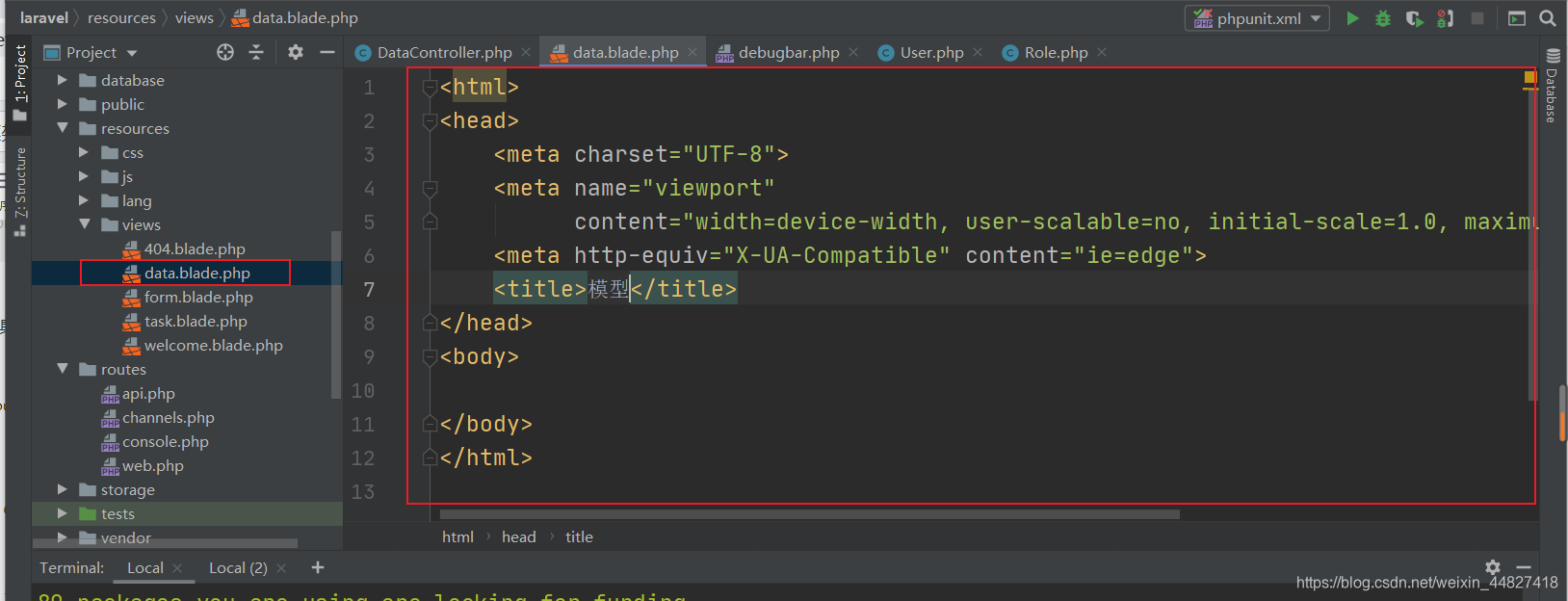1568x601 pixels.
Task: Click 'html' in the editor breadcrumb
Action: [x=457, y=536]
